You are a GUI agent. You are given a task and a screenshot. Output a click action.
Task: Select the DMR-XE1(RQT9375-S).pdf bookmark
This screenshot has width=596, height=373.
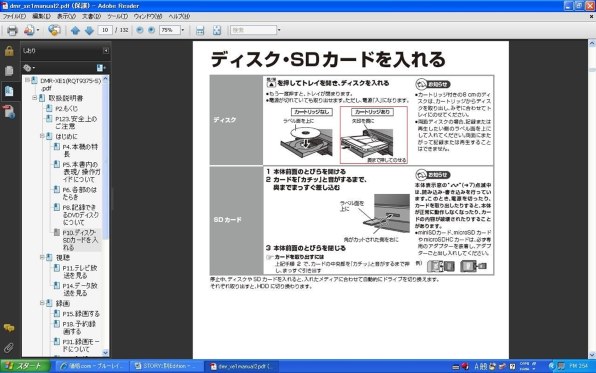point(70,84)
